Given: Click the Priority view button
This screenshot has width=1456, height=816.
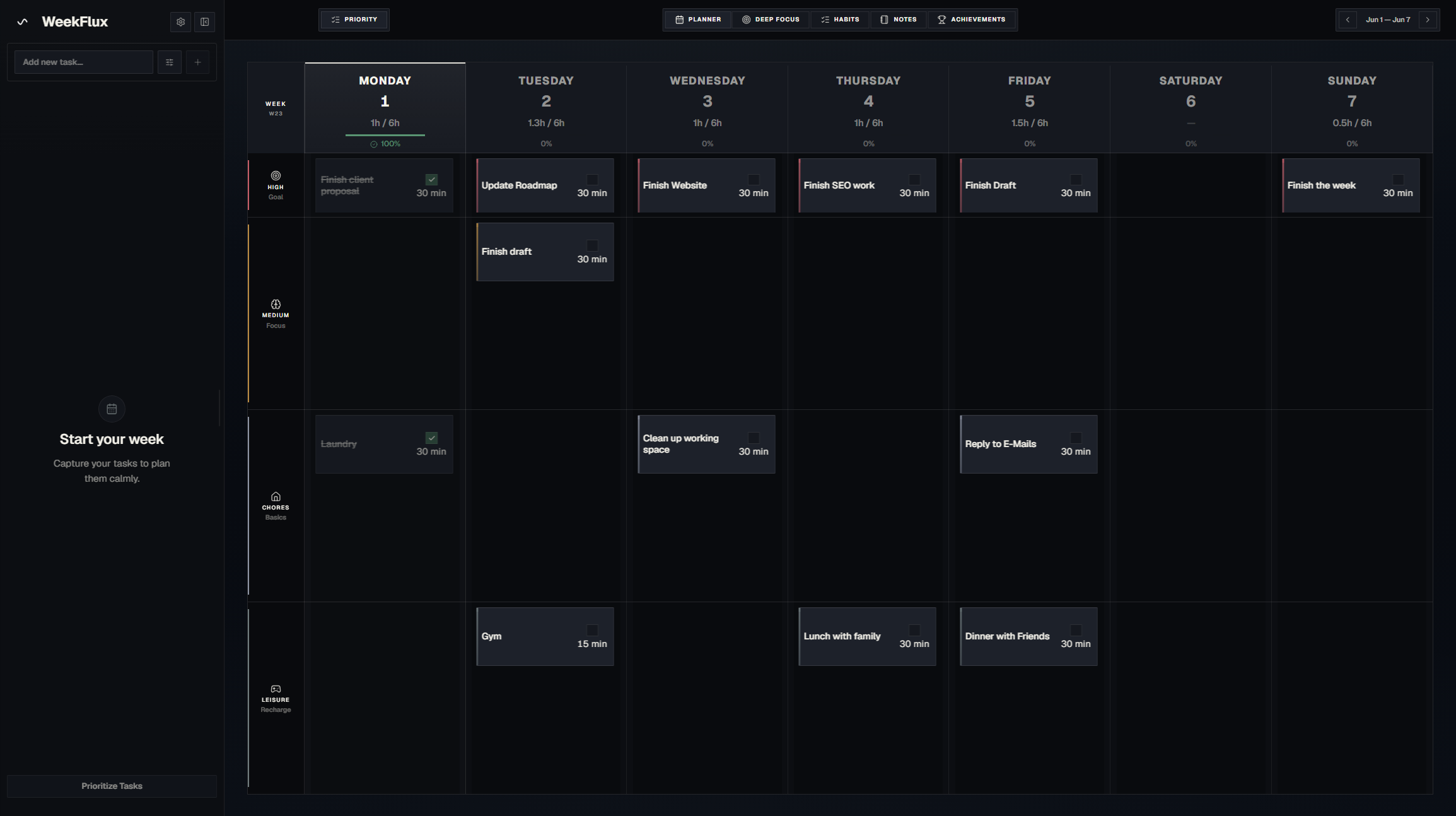Looking at the screenshot, I should pyautogui.click(x=354, y=20).
